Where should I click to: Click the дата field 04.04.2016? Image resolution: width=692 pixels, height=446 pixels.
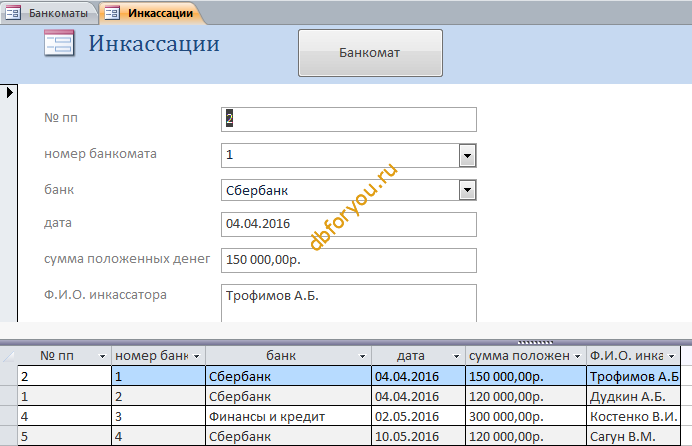click(x=349, y=224)
